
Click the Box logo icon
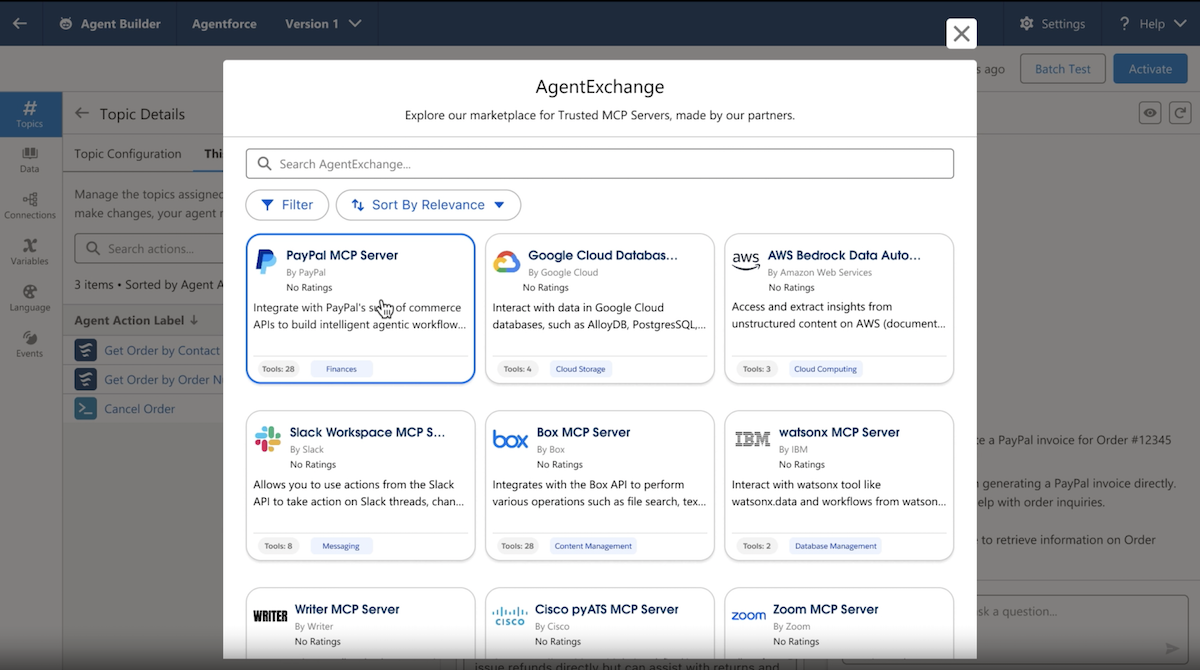coord(510,439)
